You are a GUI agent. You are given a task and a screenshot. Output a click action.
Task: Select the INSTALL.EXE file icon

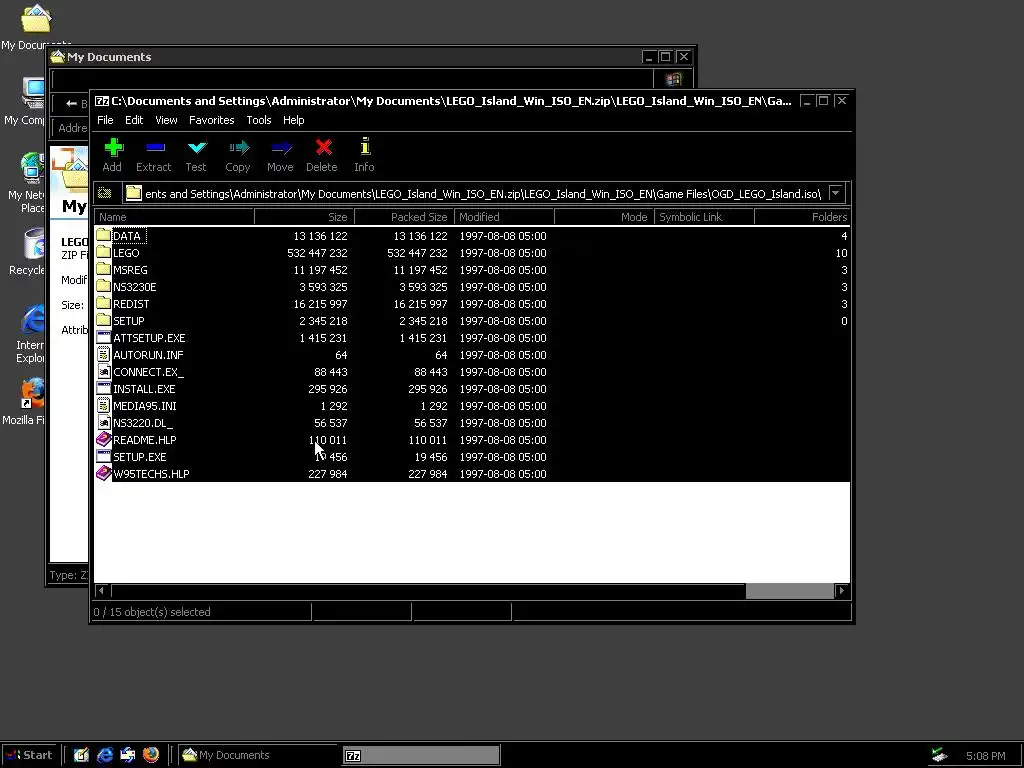103,388
